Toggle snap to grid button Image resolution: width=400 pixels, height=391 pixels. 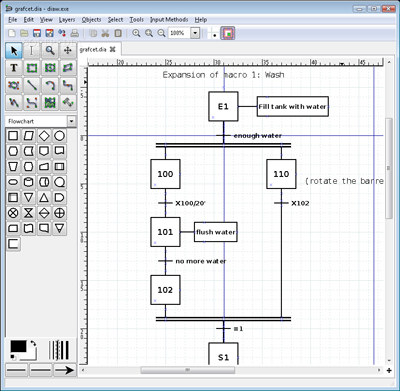pyautogui.click(x=213, y=33)
